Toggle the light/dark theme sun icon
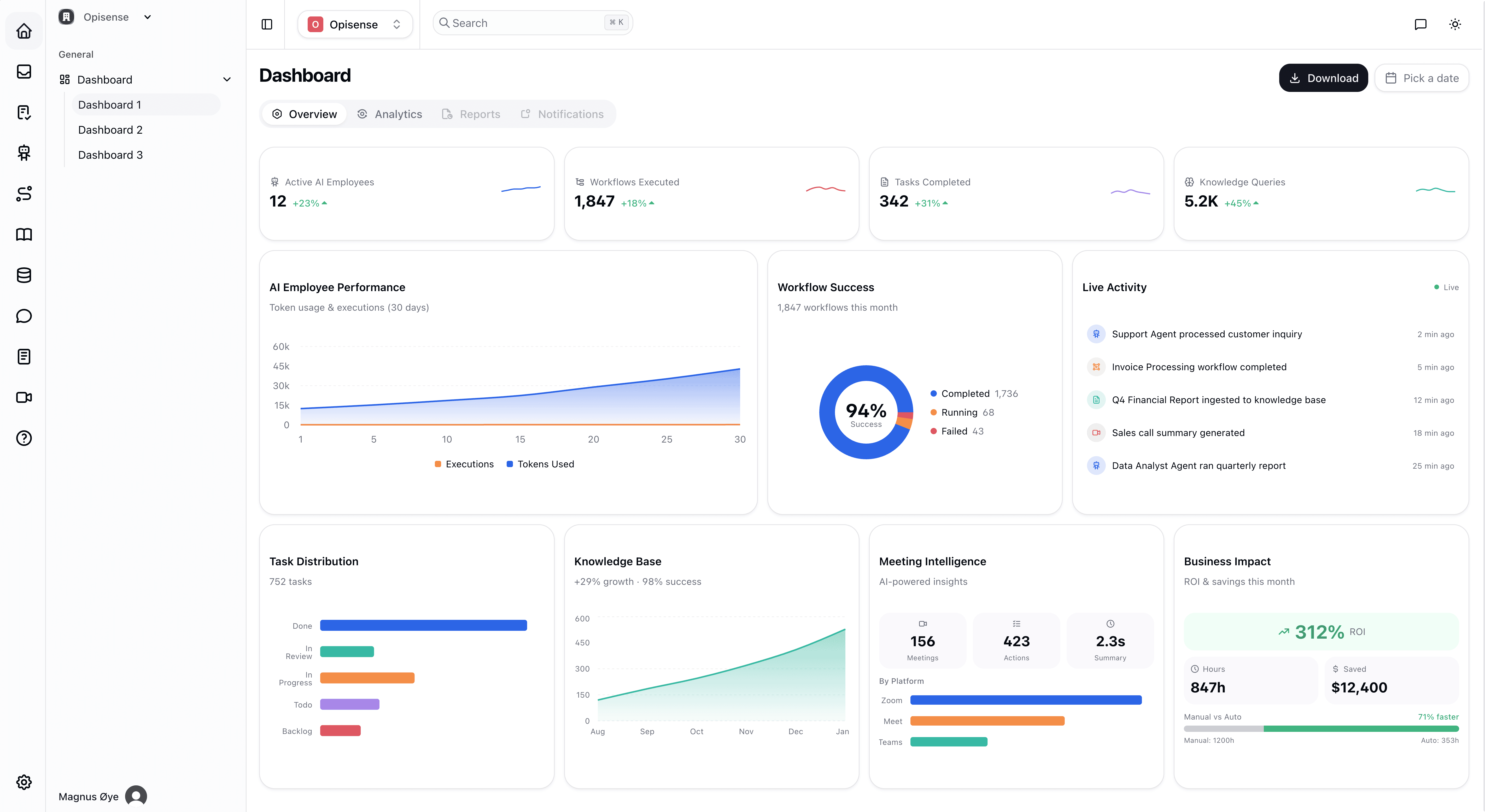This screenshot has height=812, width=1485. 1455,24
